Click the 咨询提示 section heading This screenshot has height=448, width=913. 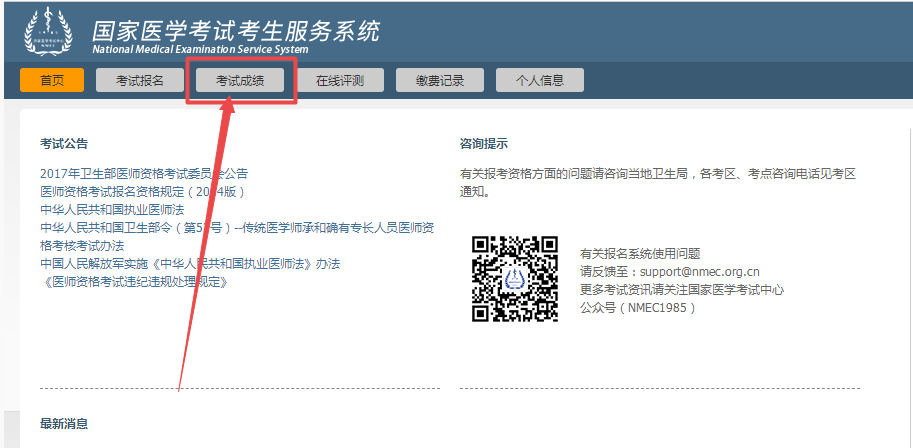click(483, 144)
